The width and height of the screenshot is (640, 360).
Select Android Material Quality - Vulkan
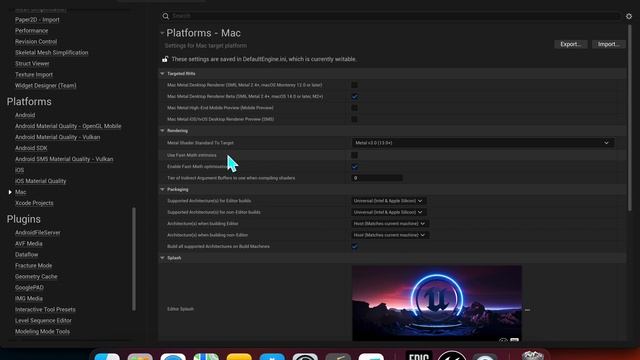point(58,137)
